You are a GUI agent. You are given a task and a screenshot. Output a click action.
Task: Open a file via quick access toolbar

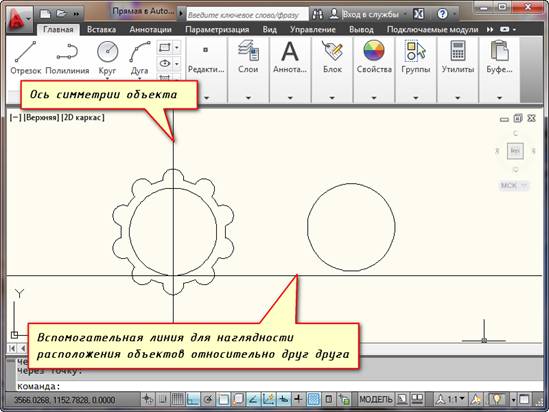coord(61,14)
